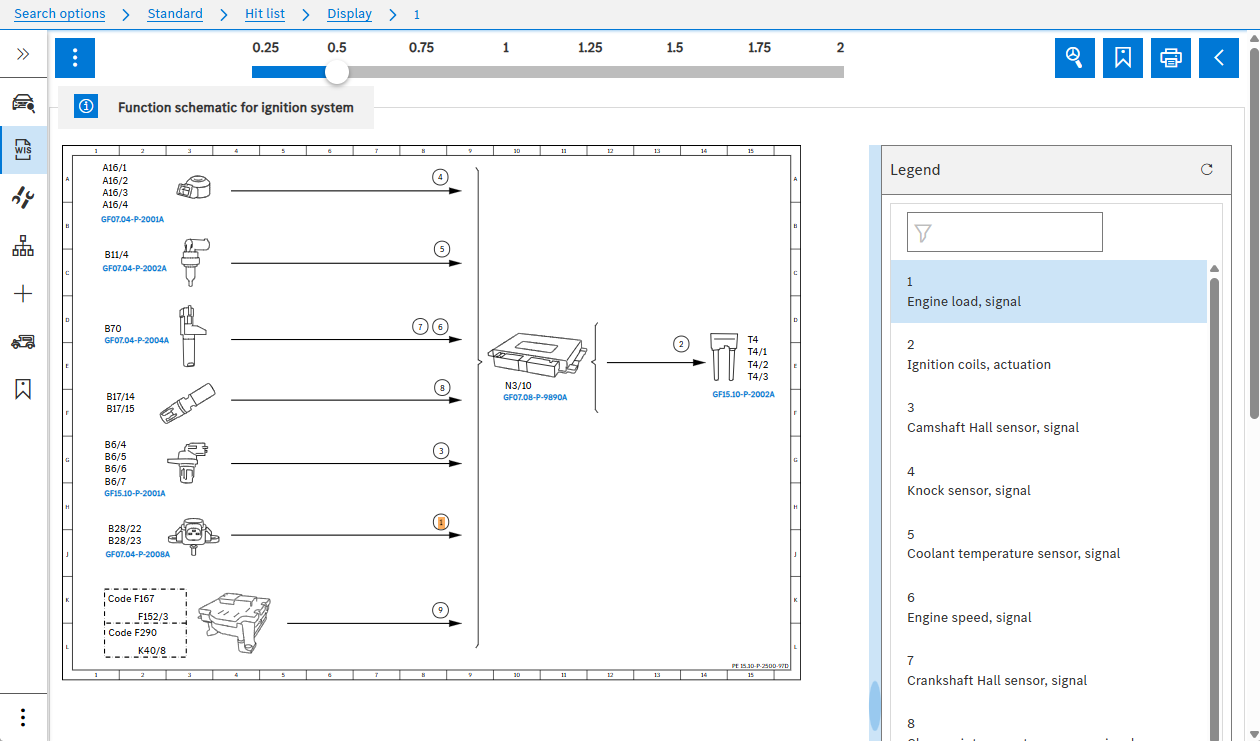Open the blue kebab options menu
The width and height of the screenshot is (1260, 741).
pos(75,58)
